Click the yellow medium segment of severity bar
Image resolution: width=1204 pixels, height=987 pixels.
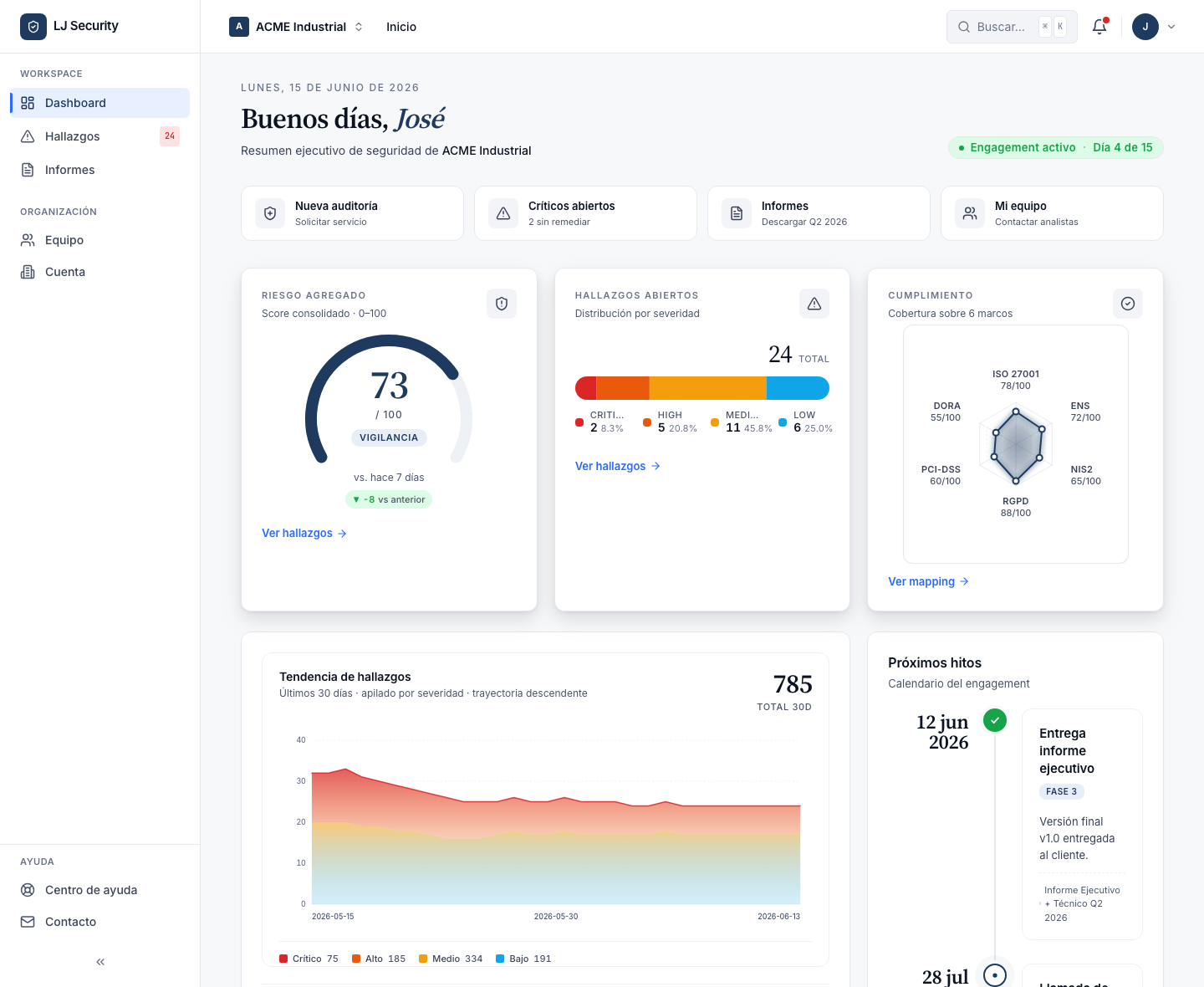707,388
